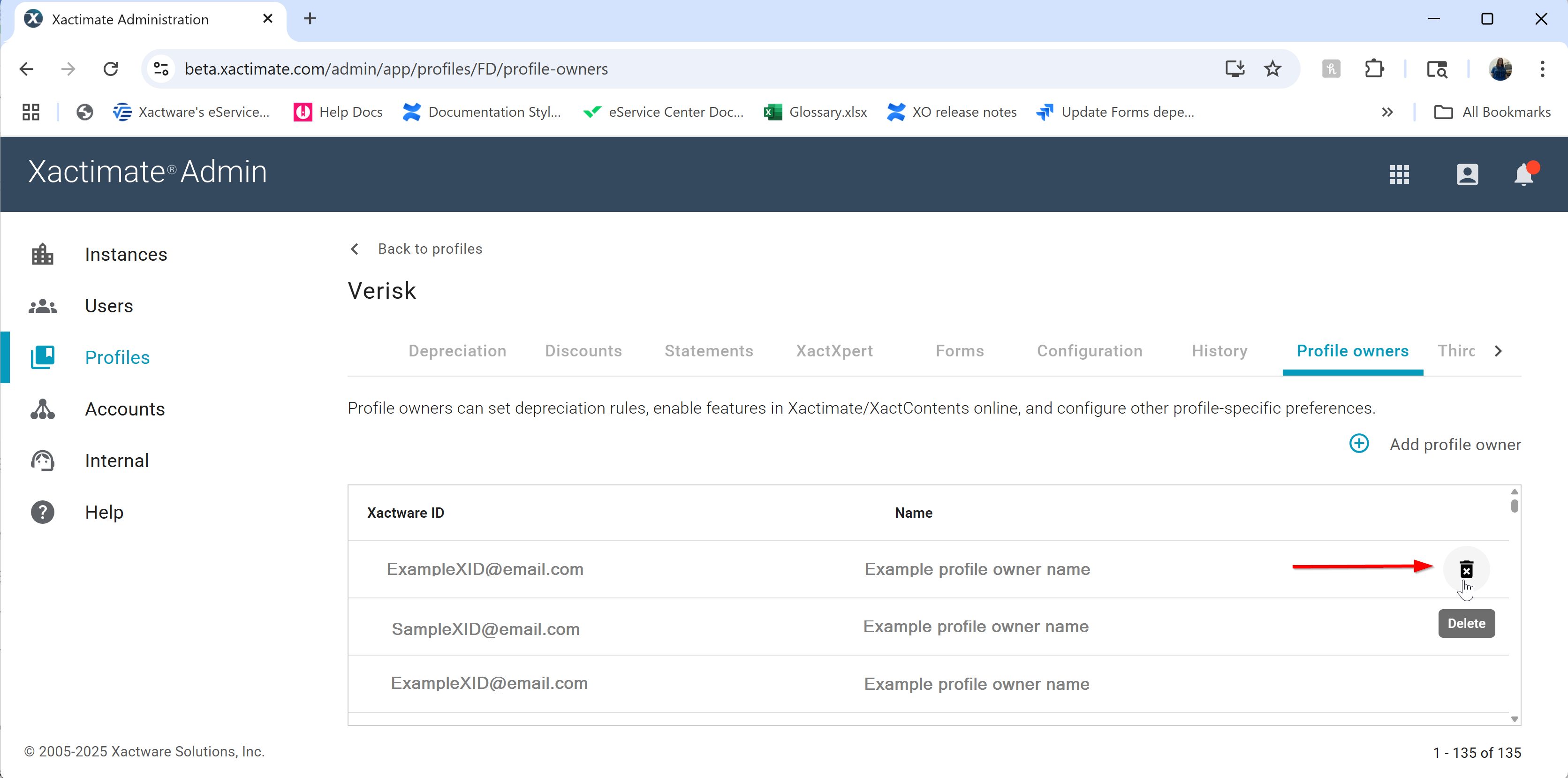
Task: Click the Add profile owner plus icon
Action: point(1359,444)
